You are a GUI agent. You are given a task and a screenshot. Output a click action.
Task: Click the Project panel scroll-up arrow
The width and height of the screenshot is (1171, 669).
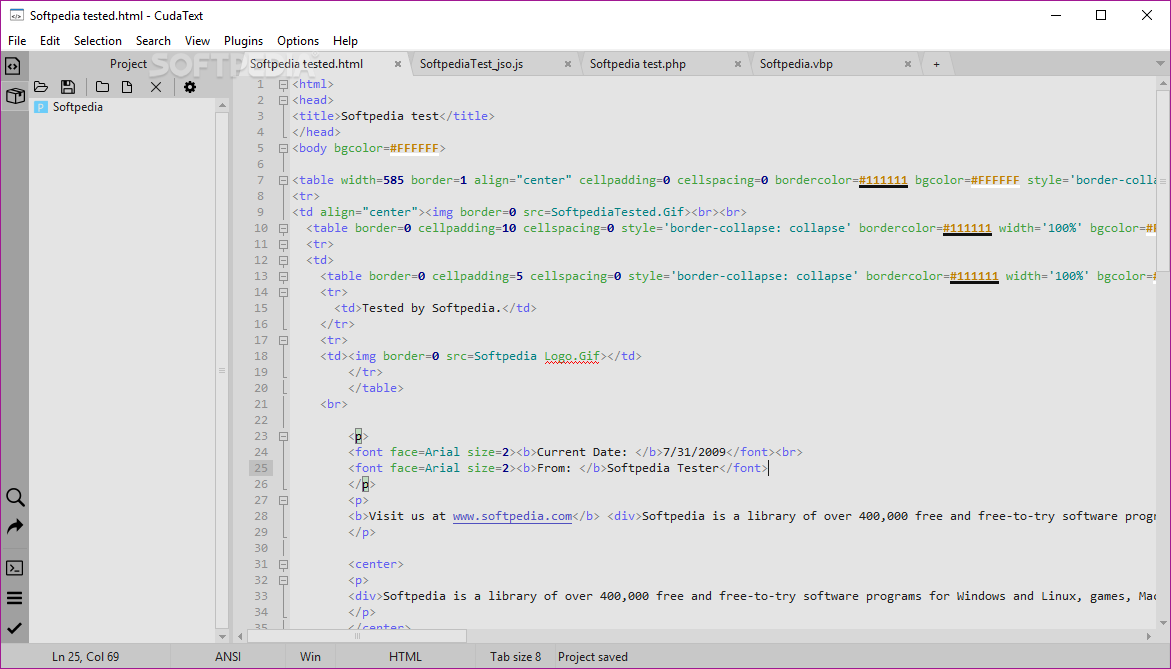point(222,106)
